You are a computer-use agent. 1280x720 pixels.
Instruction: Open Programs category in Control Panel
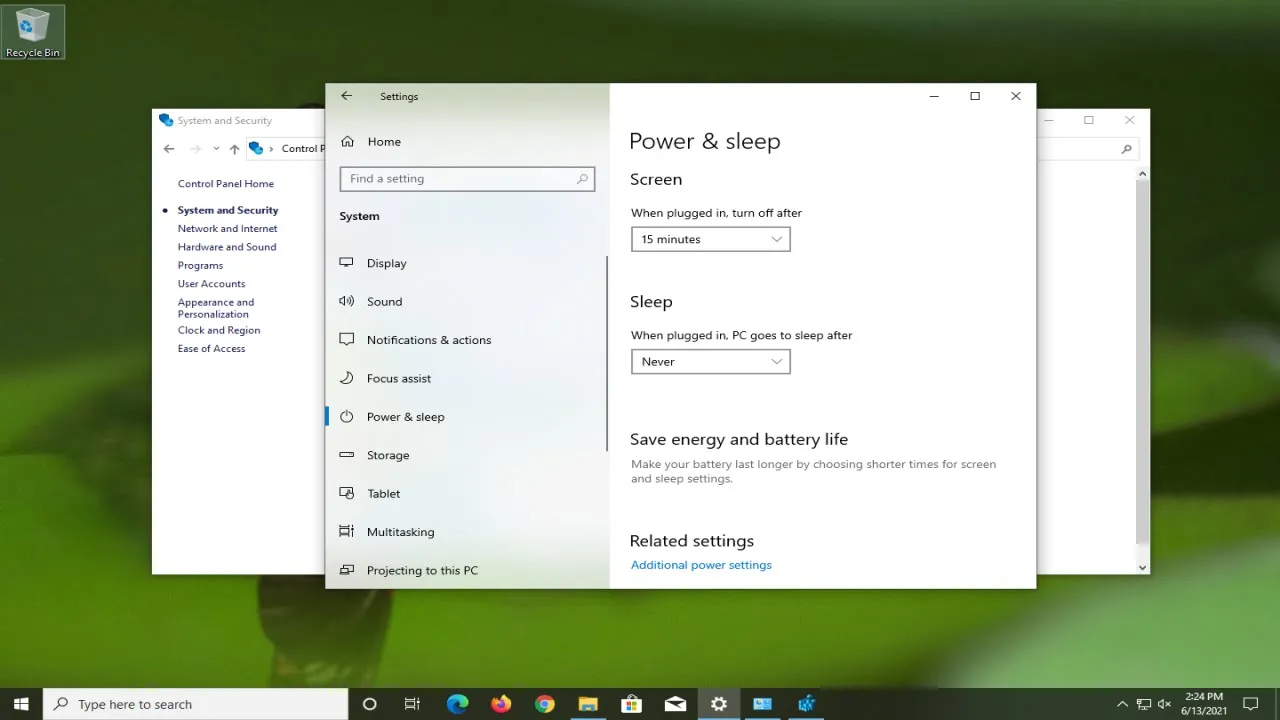[200, 266]
